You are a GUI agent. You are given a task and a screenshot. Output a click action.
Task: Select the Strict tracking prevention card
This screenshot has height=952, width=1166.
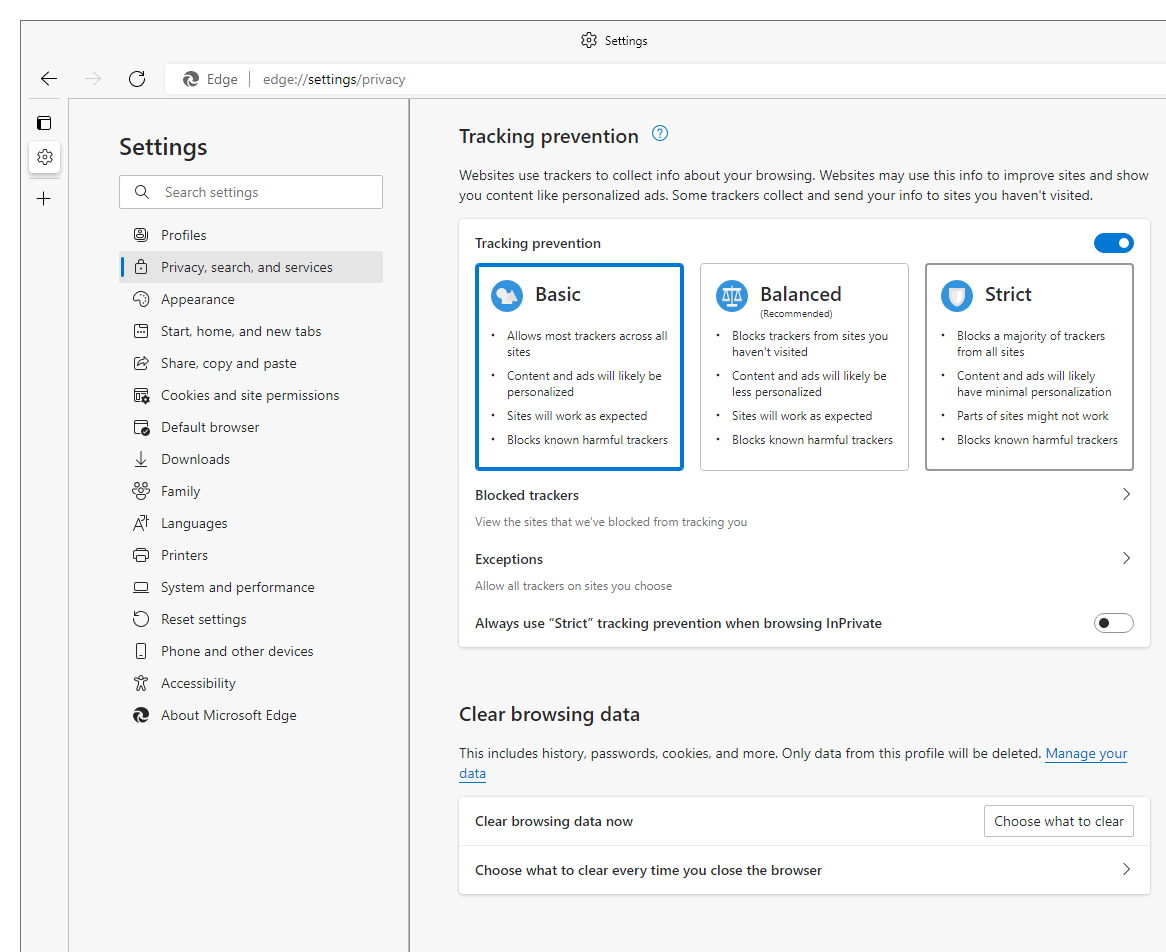click(x=1029, y=366)
